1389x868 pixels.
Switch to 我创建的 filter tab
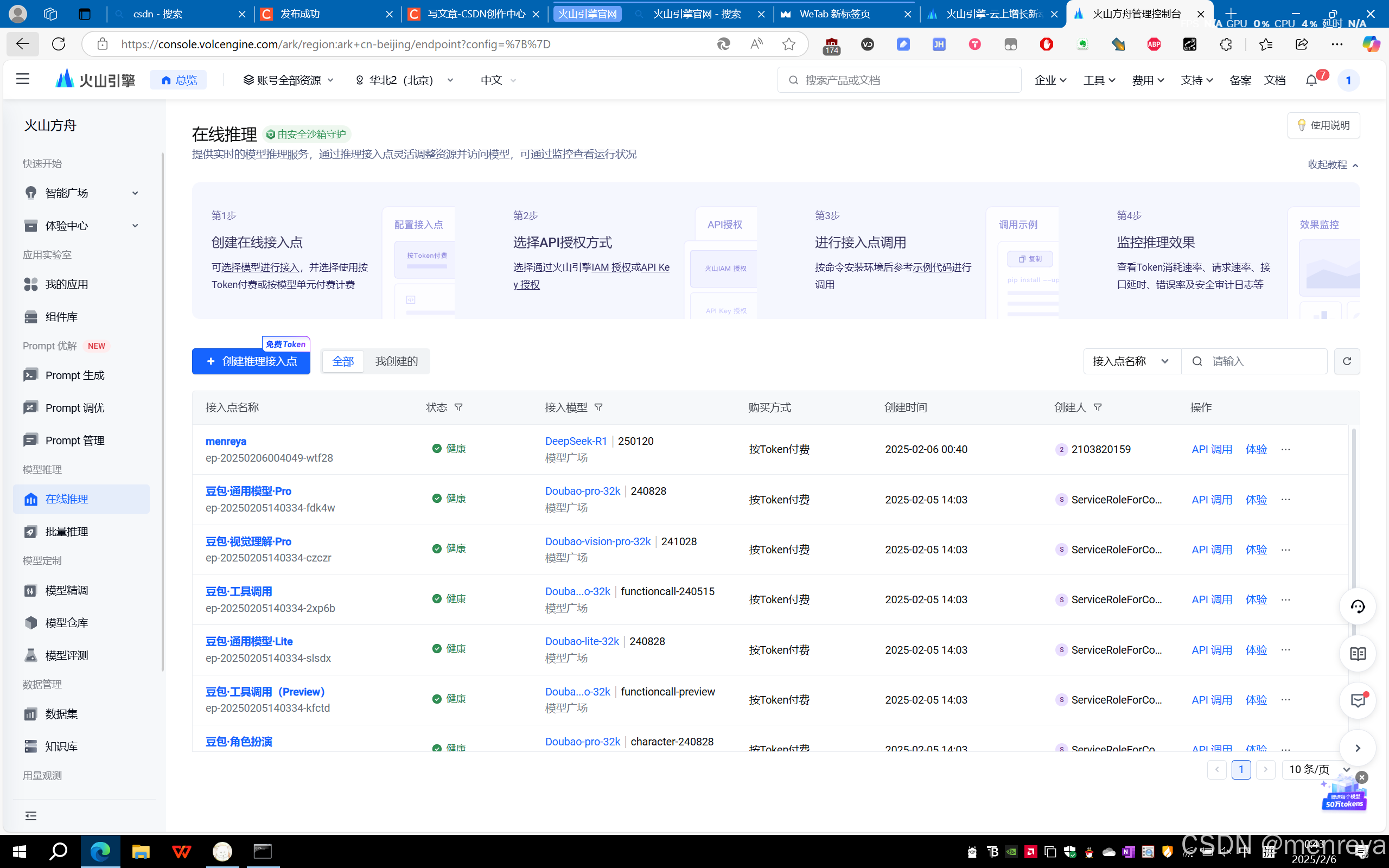[396, 361]
